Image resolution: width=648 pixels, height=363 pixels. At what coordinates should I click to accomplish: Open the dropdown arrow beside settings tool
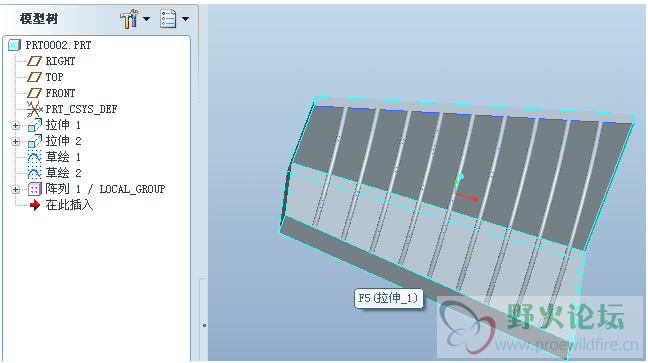[146, 19]
